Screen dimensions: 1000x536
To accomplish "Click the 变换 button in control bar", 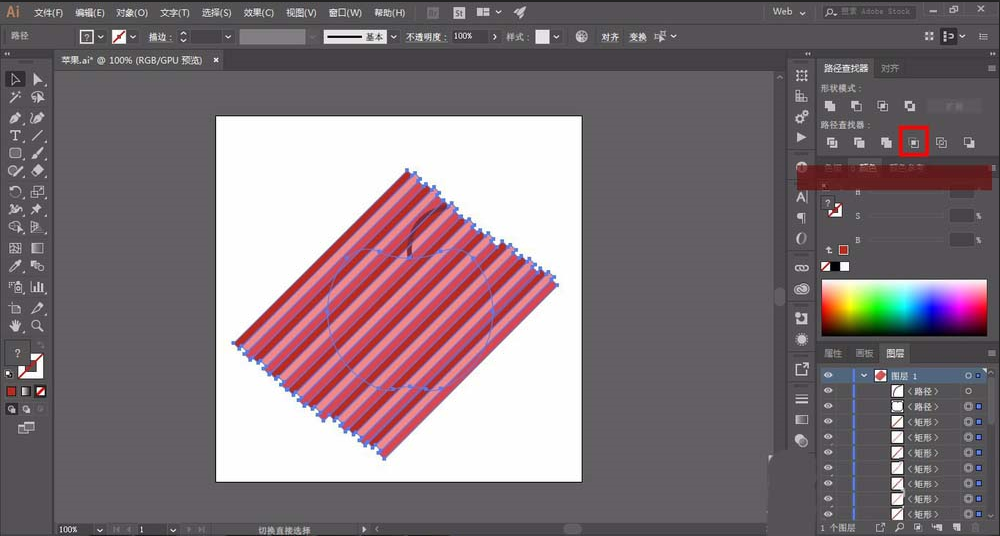I will coord(638,37).
